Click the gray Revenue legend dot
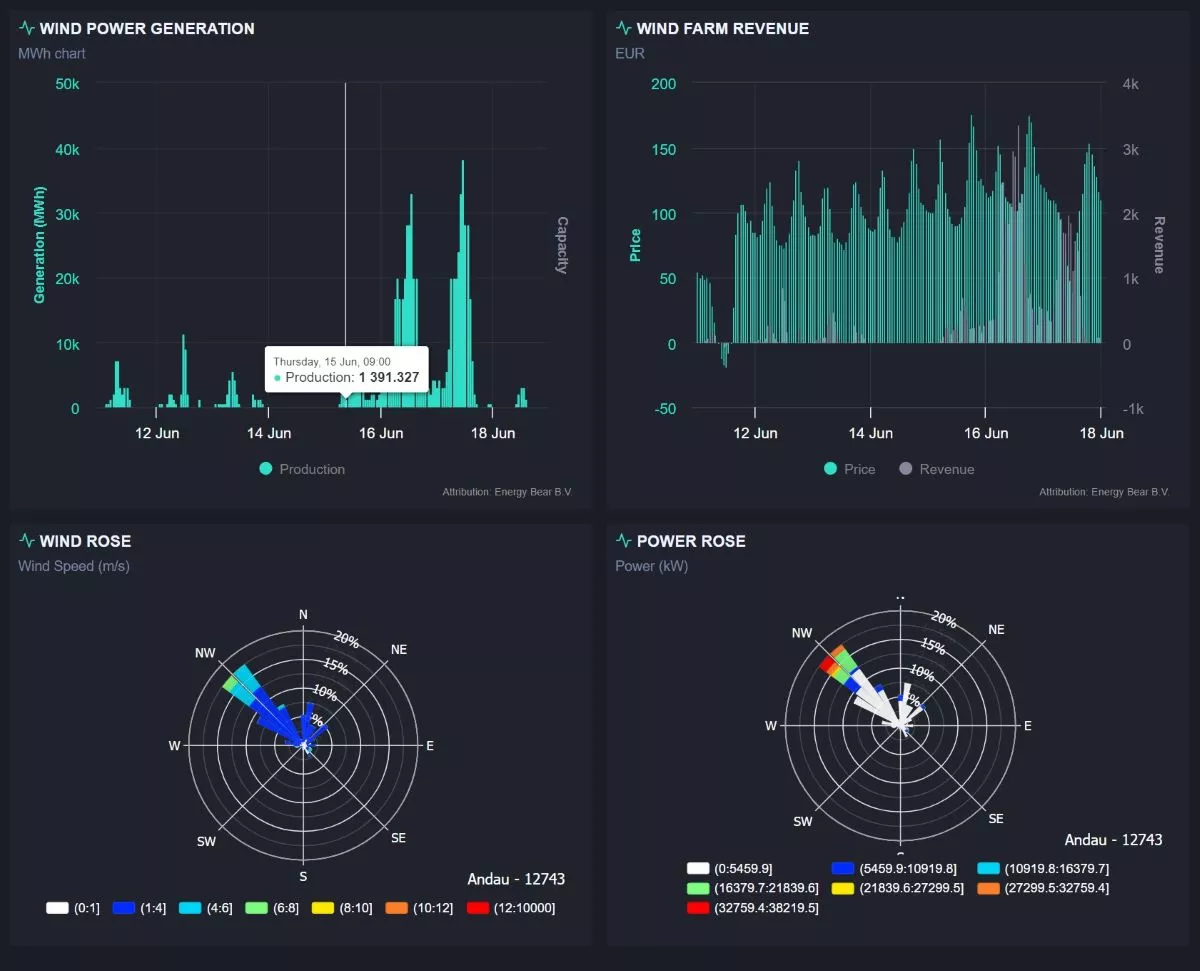Screen dimensions: 1200x971 tap(906, 469)
